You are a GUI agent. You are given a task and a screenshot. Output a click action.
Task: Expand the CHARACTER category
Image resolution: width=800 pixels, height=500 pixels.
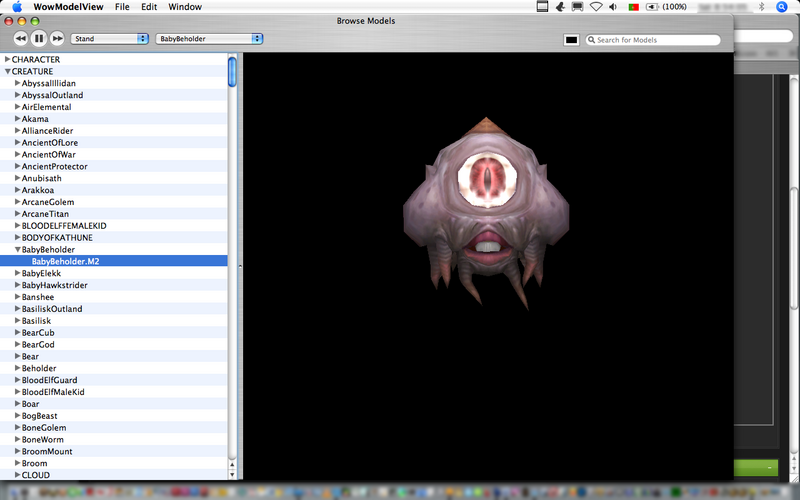coord(7,59)
